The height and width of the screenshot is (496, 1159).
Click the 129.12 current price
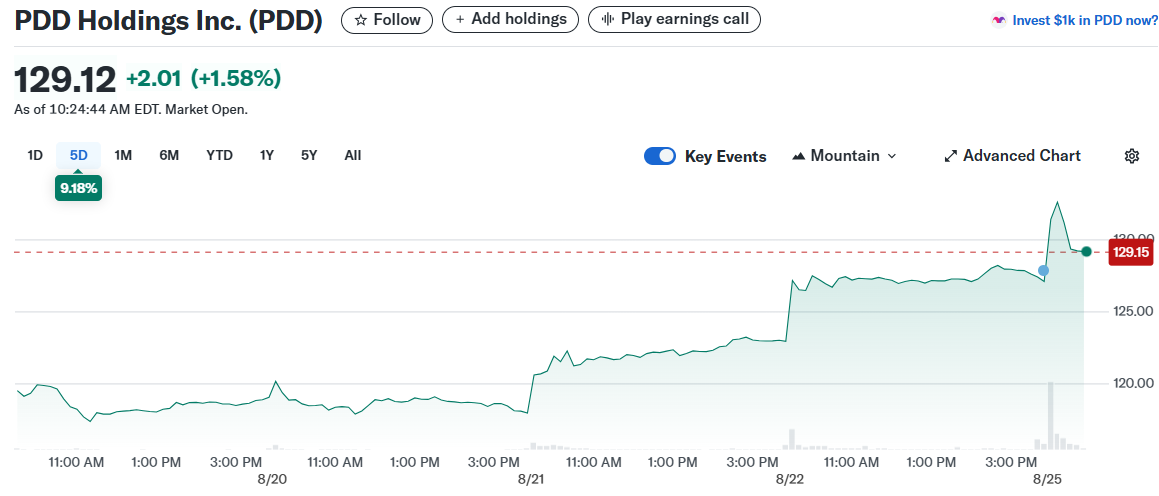66,78
